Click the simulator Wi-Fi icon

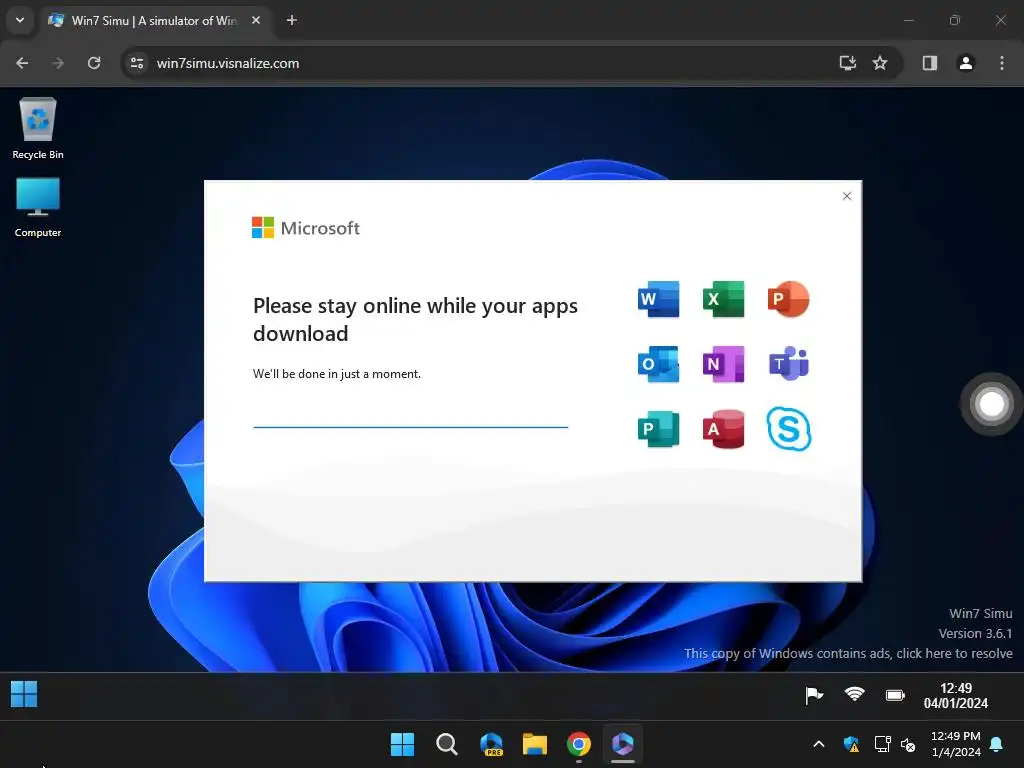coord(854,694)
